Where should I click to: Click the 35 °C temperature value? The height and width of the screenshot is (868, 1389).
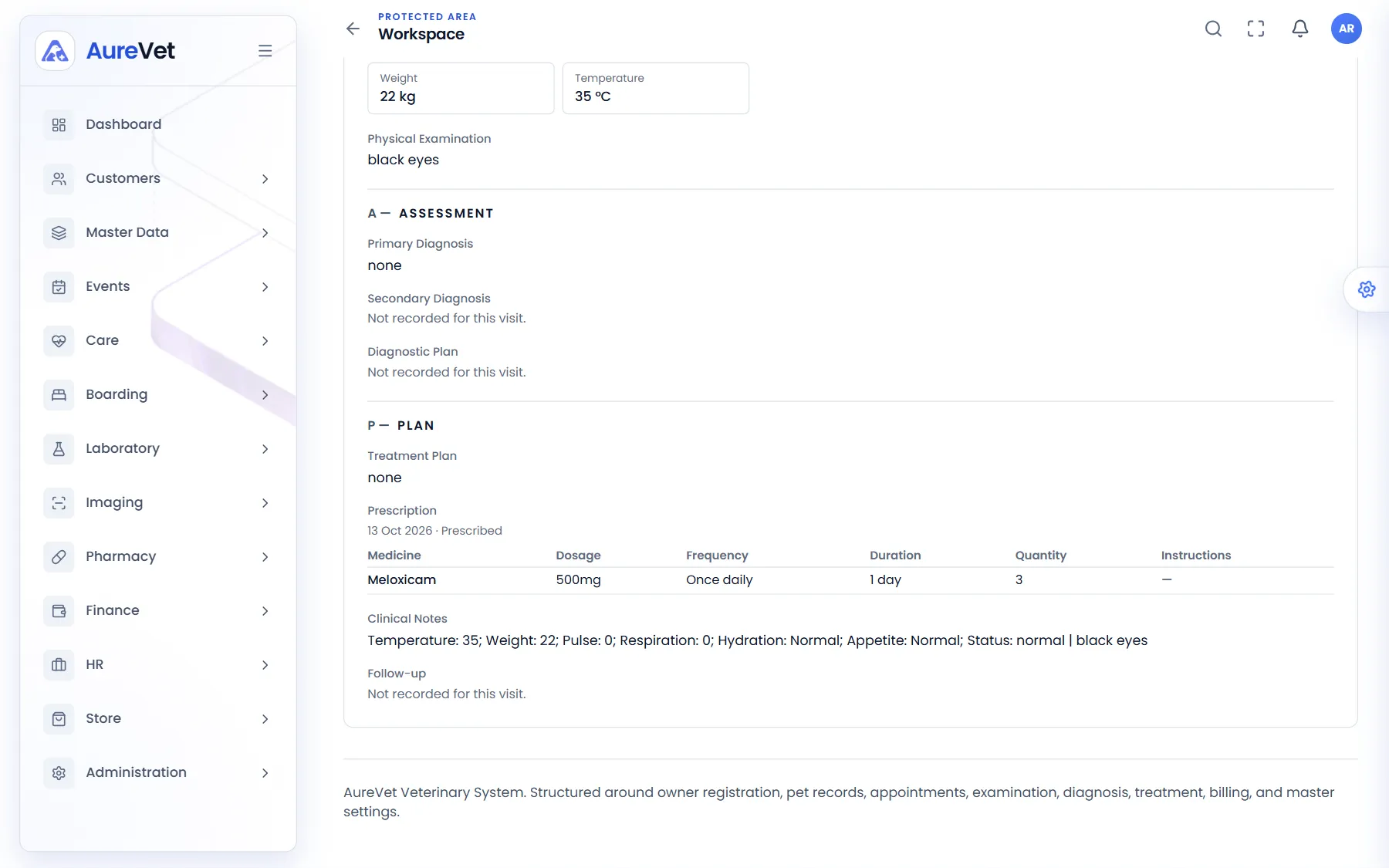pyautogui.click(x=593, y=96)
